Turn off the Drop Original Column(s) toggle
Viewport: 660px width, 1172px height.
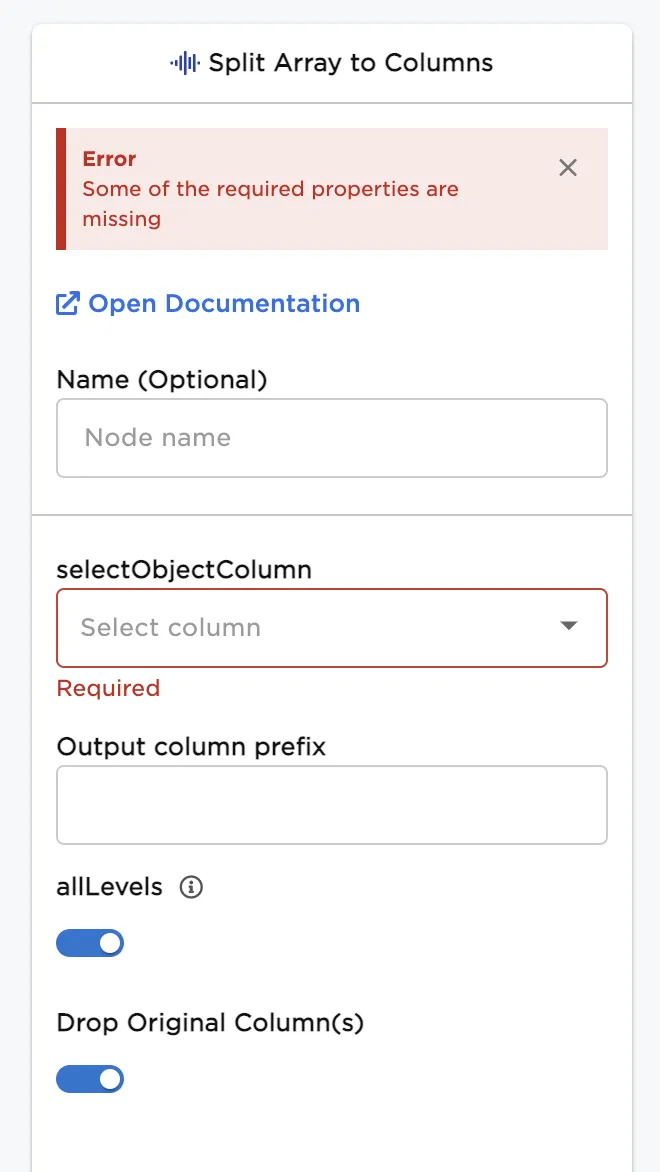(90, 1079)
